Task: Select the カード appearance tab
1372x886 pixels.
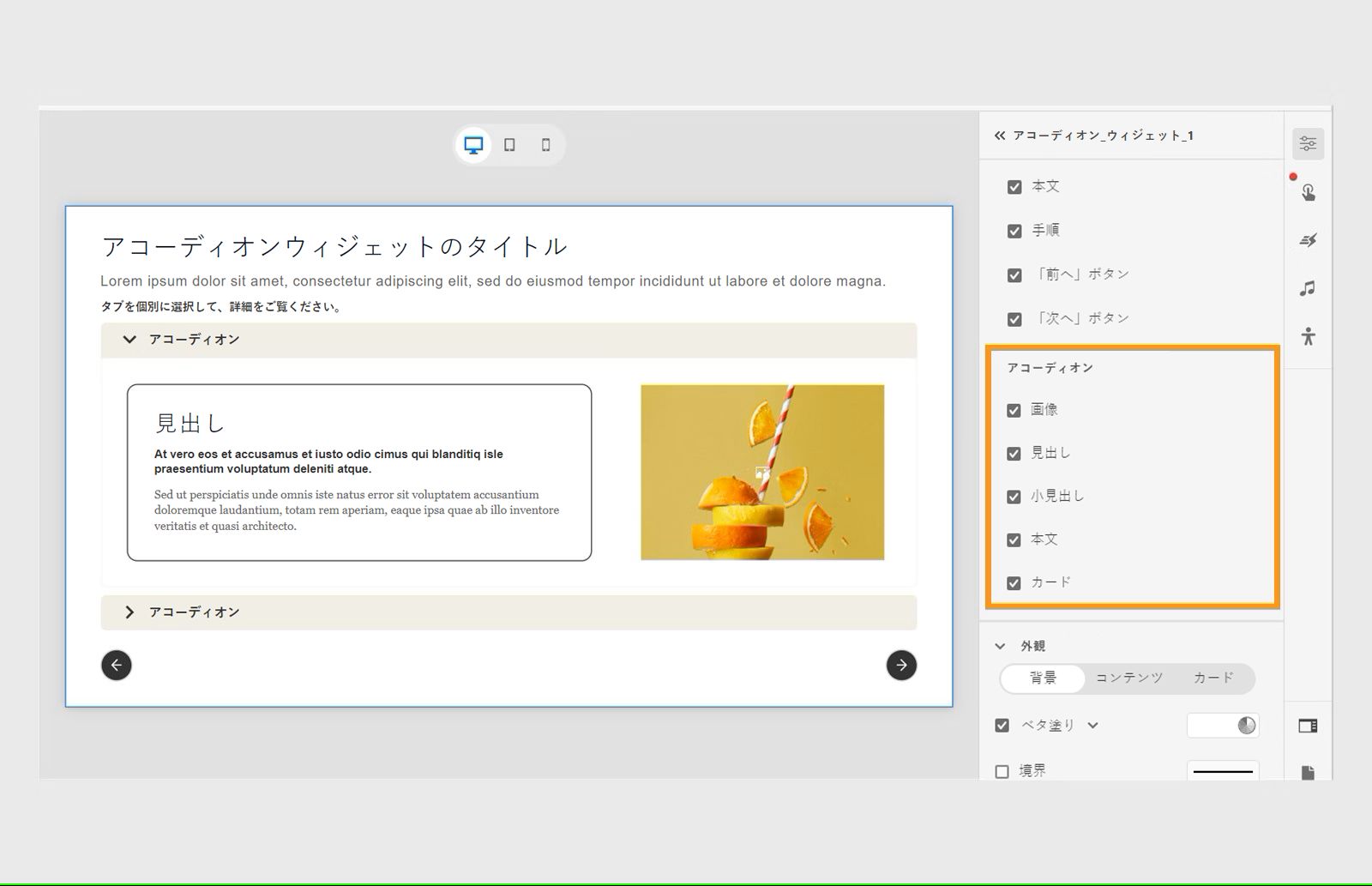Action: (x=1213, y=678)
